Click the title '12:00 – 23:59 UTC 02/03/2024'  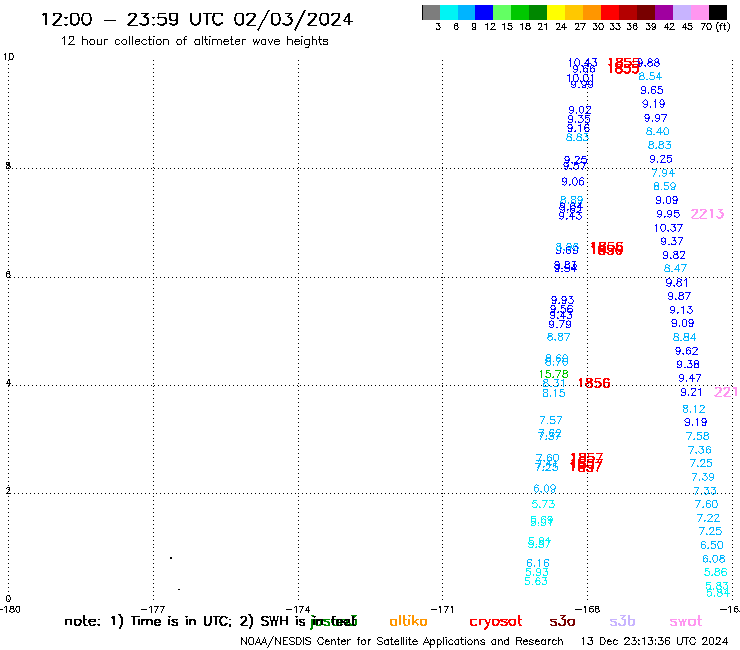pyautogui.click(x=197, y=19)
